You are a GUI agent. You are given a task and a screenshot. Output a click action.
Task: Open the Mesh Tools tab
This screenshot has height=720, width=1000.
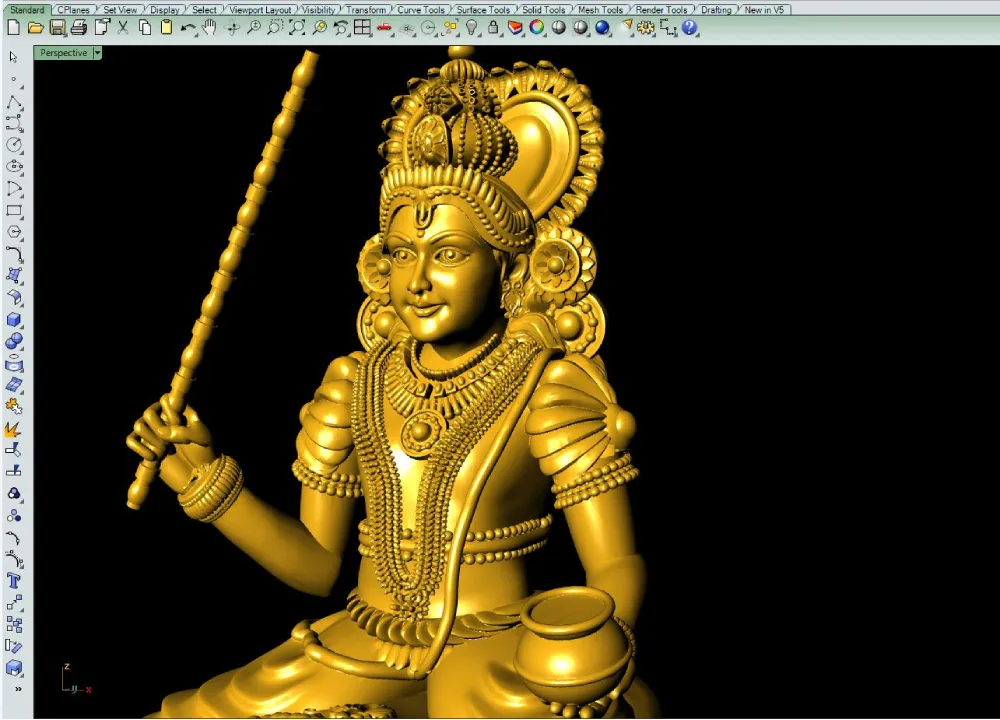[x=600, y=10]
